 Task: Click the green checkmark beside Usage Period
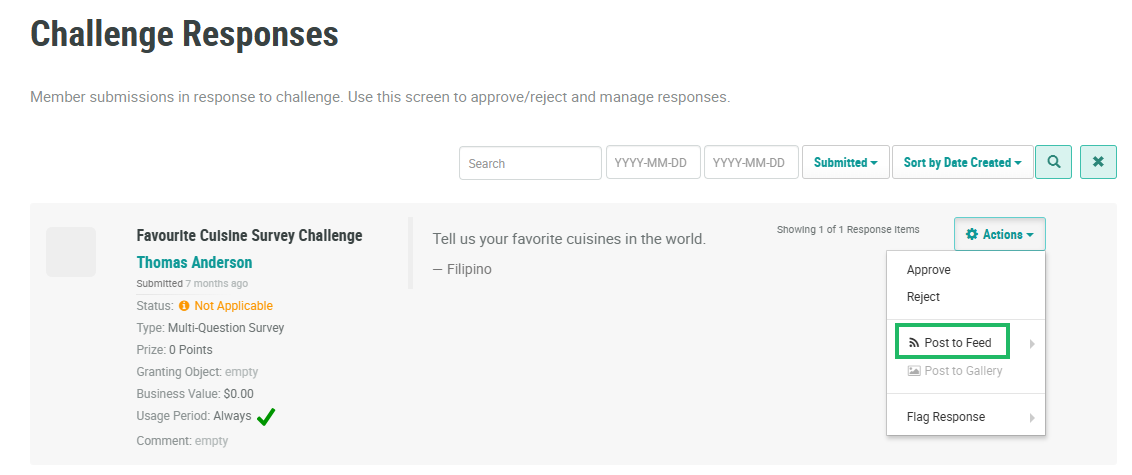266,417
